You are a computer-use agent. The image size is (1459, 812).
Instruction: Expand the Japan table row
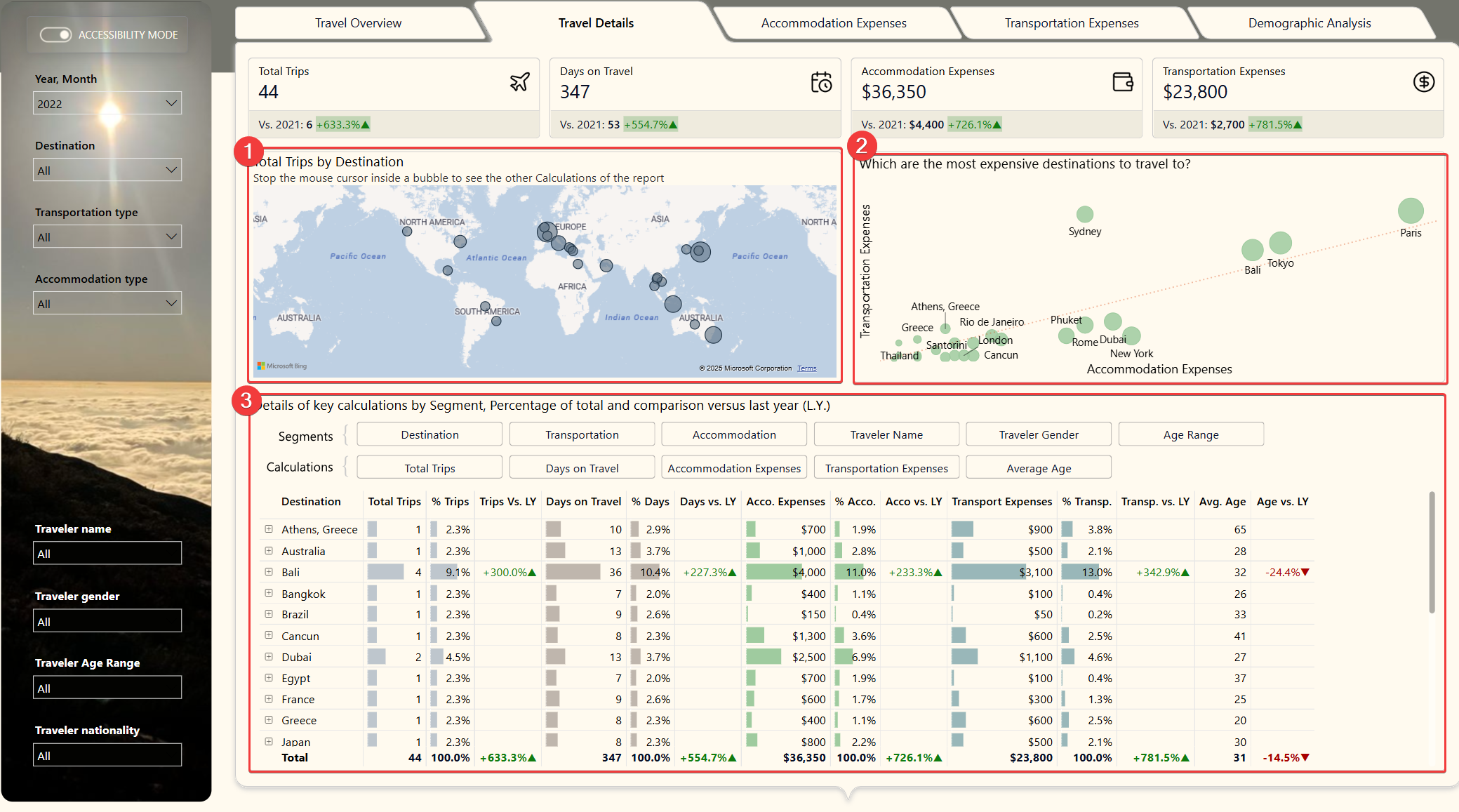(x=269, y=741)
